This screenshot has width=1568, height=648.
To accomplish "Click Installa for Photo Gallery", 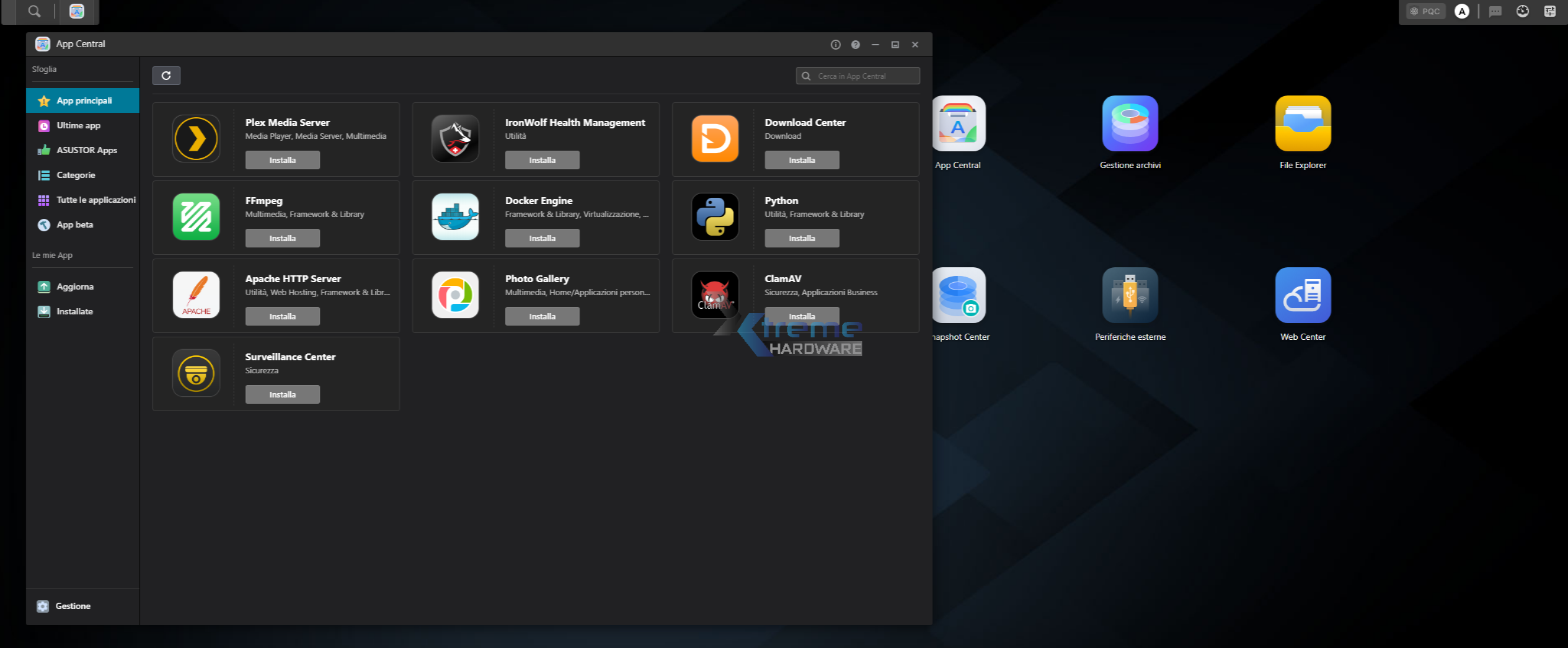I will coord(543,316).
